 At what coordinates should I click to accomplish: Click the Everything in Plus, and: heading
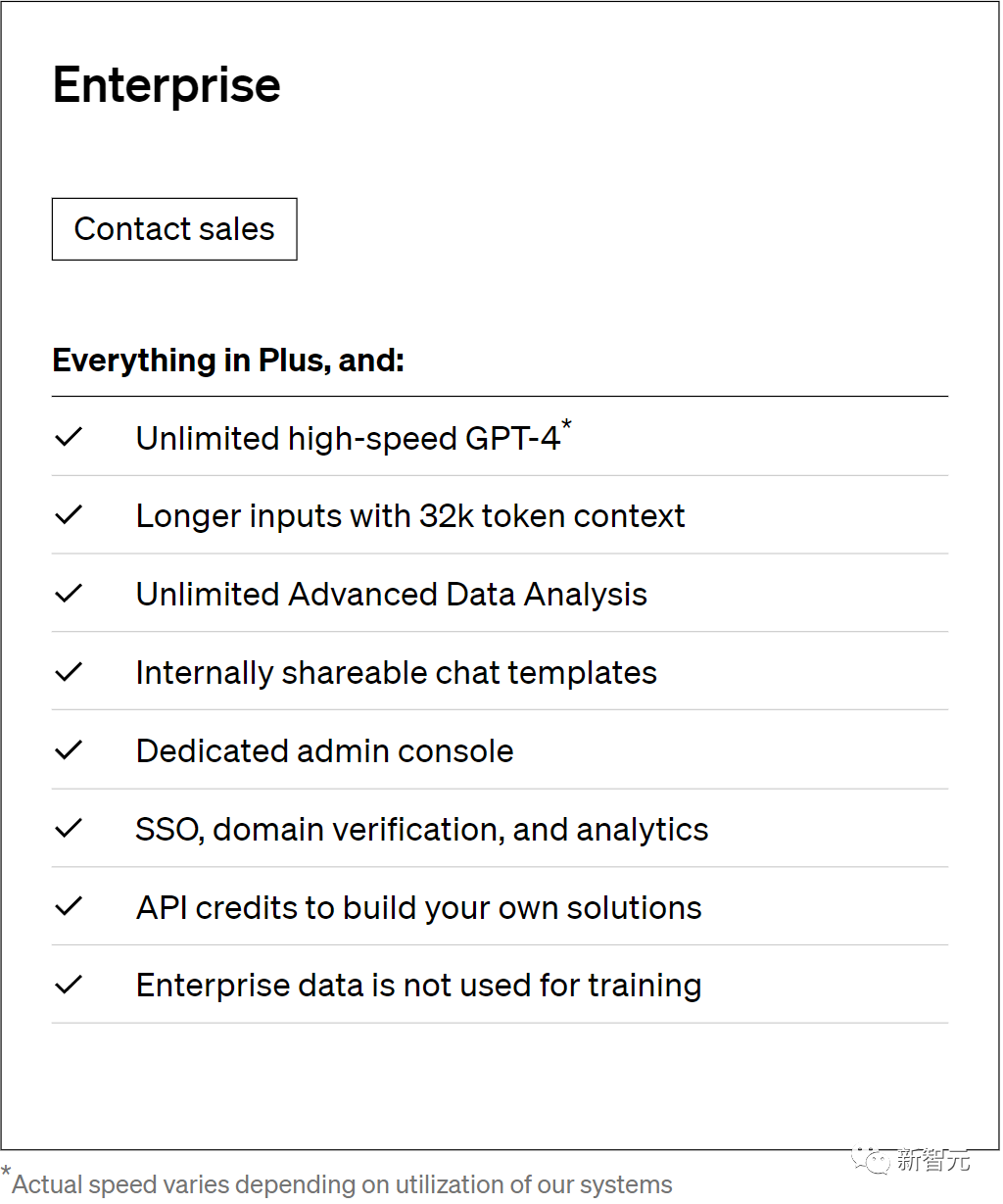[228, 361]
